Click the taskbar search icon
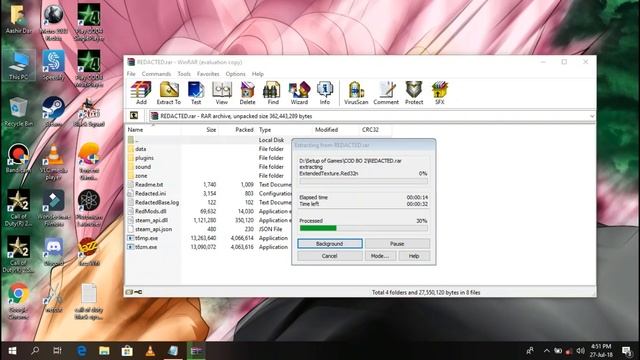 click(x=36, y=351)
